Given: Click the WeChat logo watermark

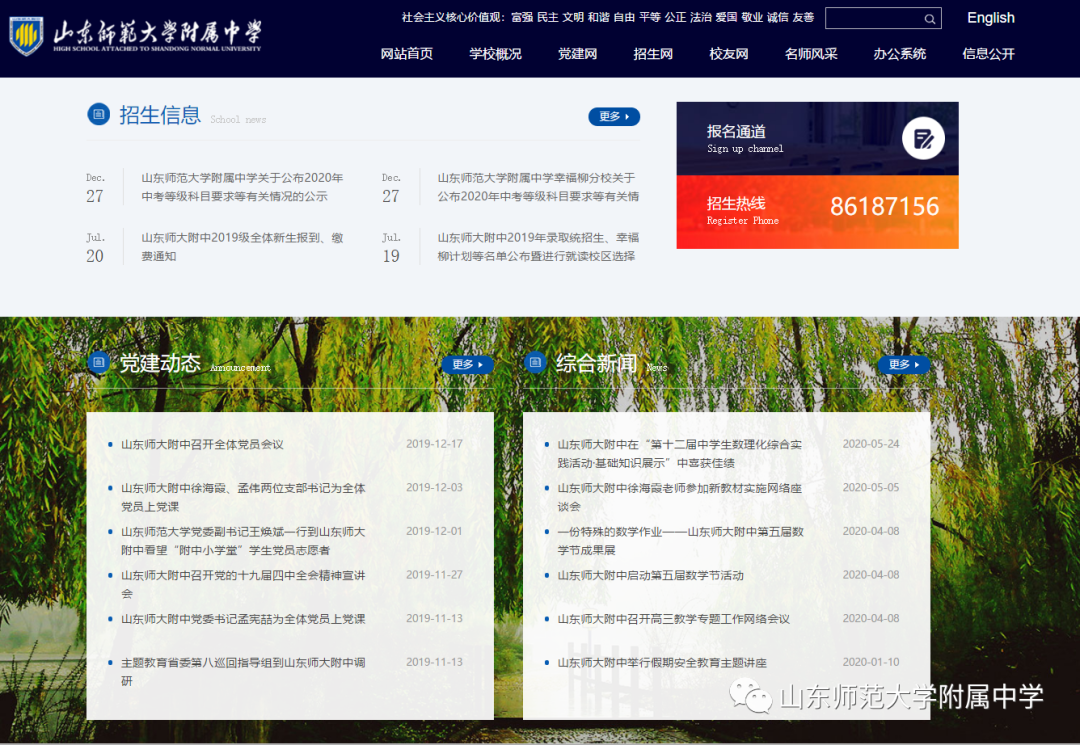Looking at the screenshot, I should tap(750, 697).
